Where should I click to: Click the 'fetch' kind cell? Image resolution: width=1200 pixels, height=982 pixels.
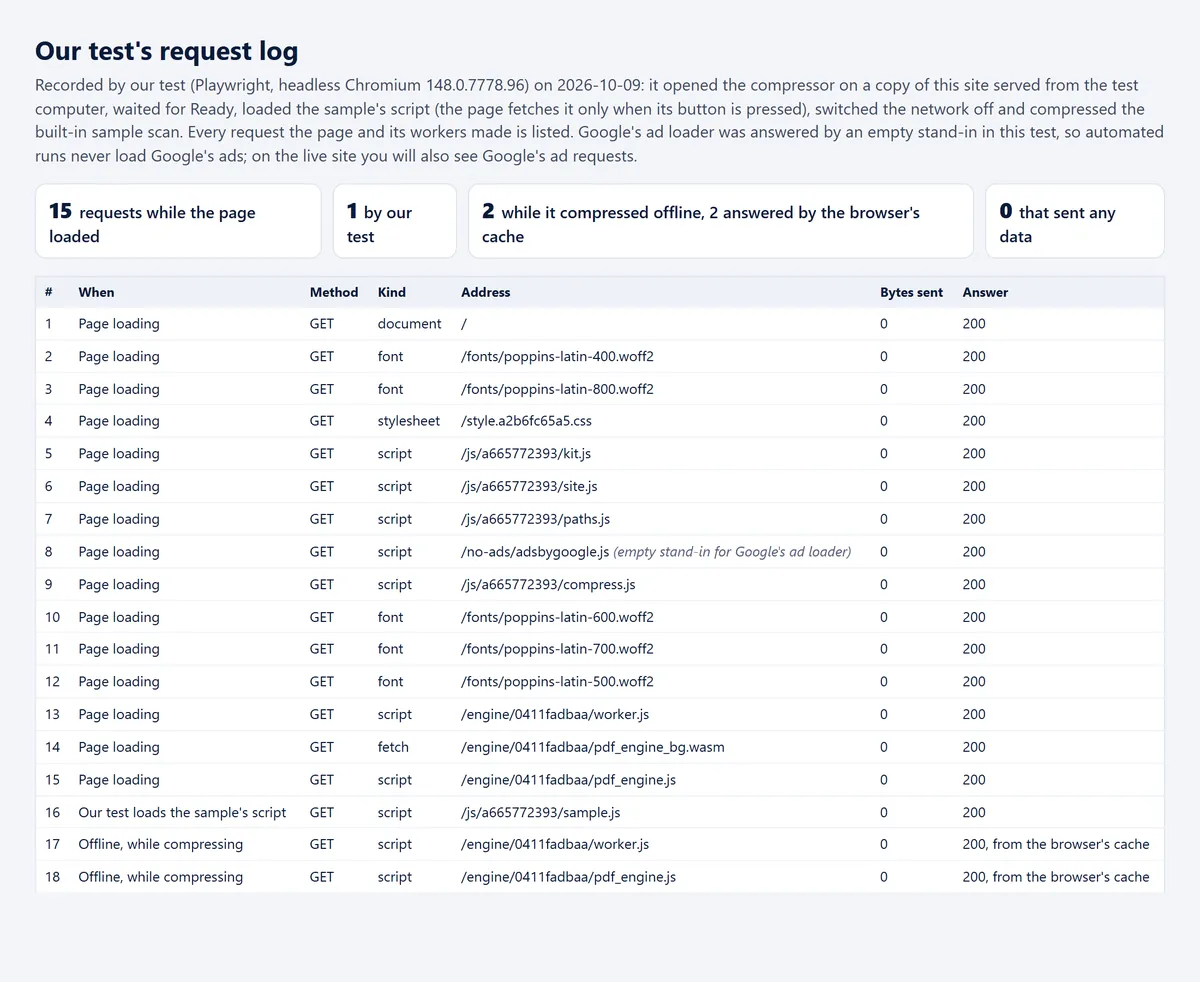393,747
